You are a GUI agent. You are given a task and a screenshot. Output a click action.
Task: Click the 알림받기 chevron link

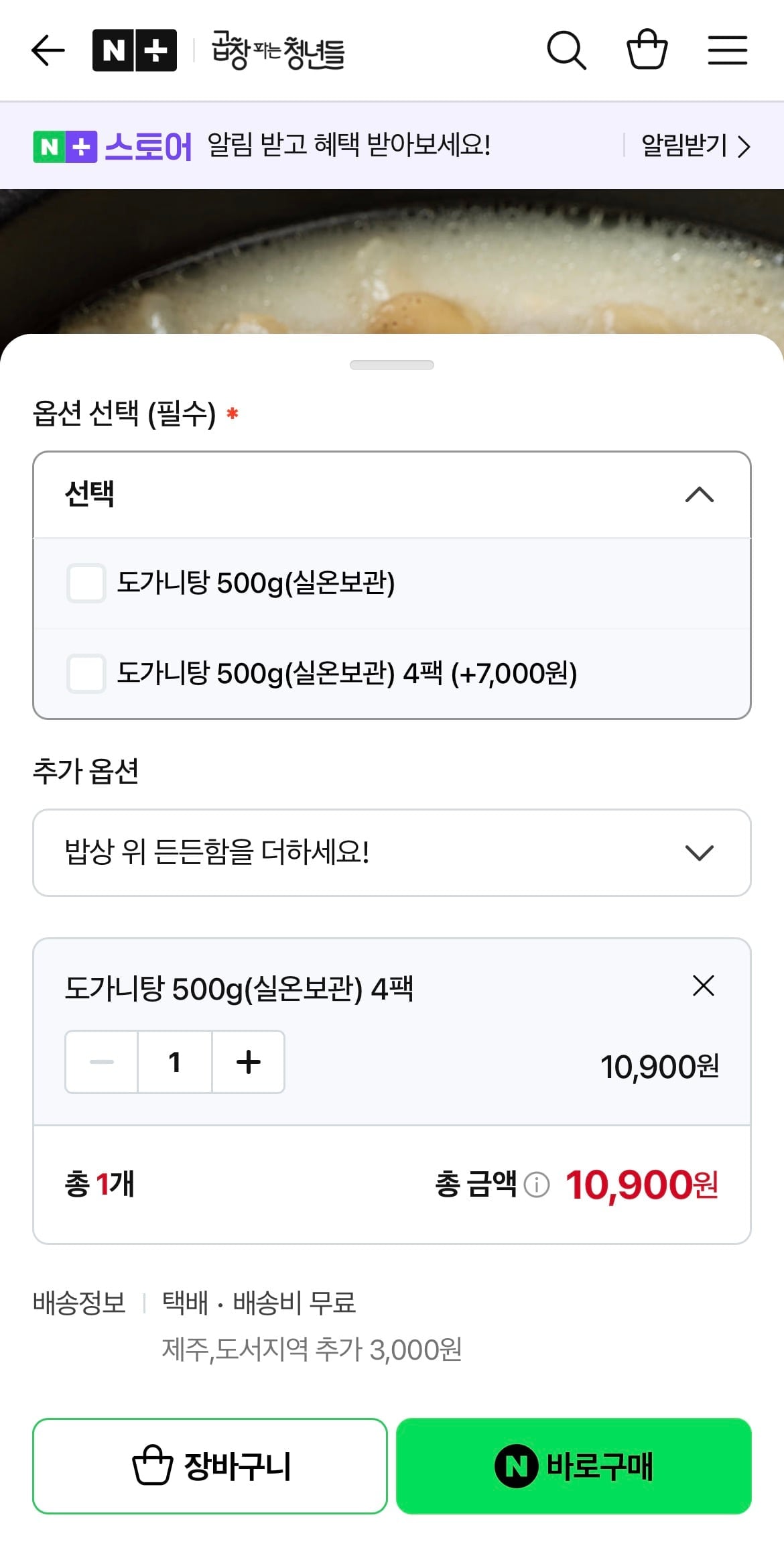(x=696, y=145)
